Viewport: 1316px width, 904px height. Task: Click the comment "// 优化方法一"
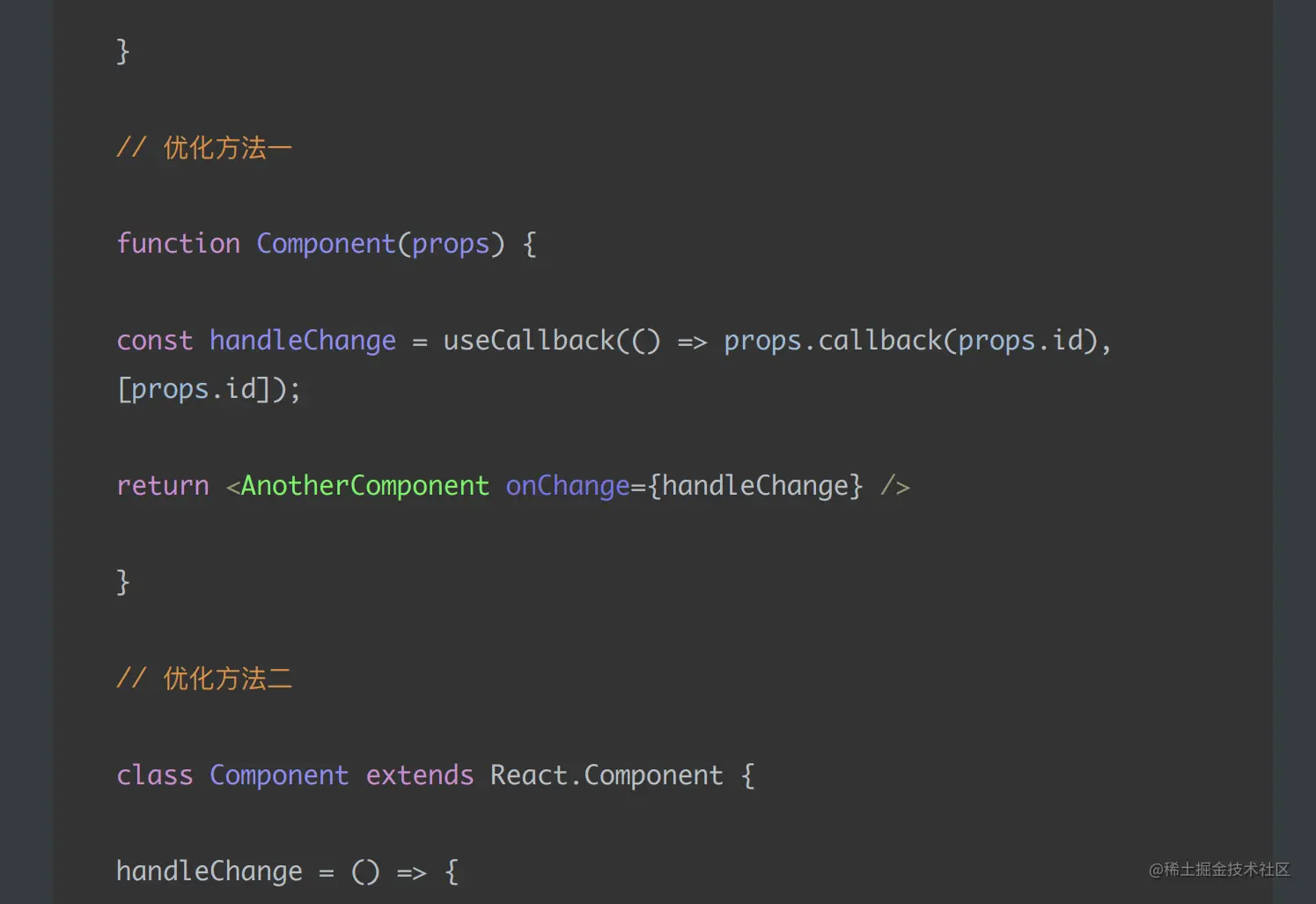click(204, 148)
